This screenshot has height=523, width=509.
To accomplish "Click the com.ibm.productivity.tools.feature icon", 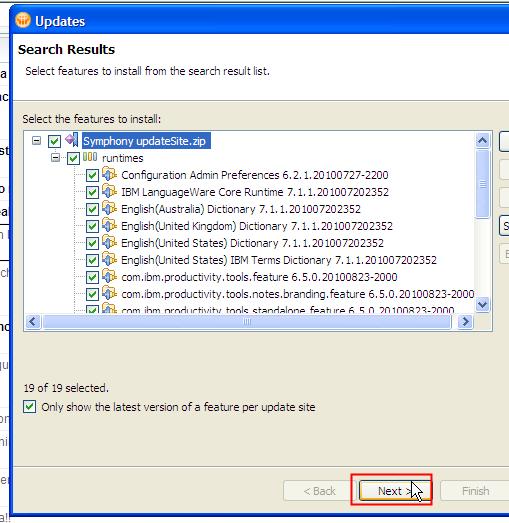I will [x=109, y=276].
